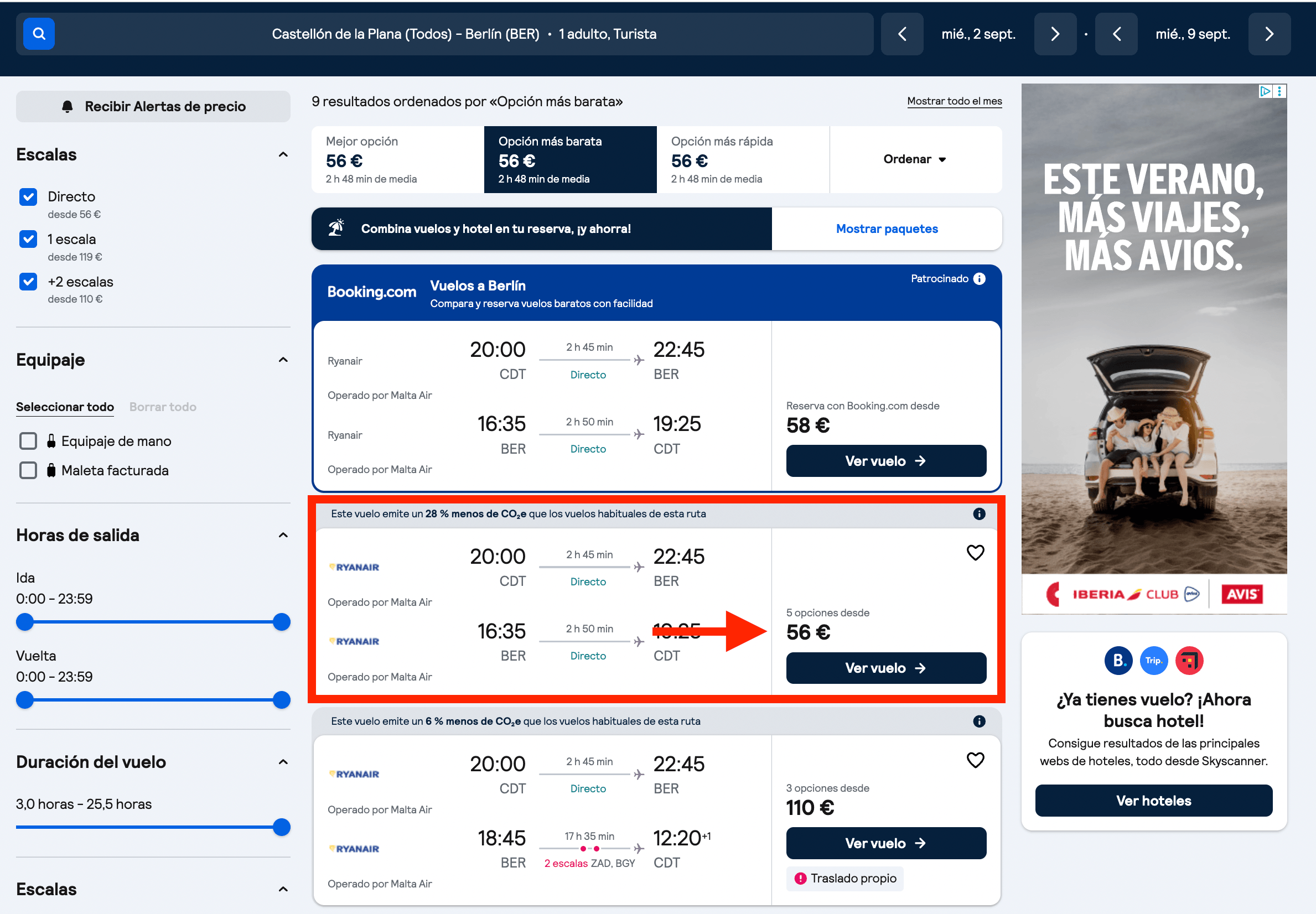Save the 110 € flight with heart icon

(975, 760)
